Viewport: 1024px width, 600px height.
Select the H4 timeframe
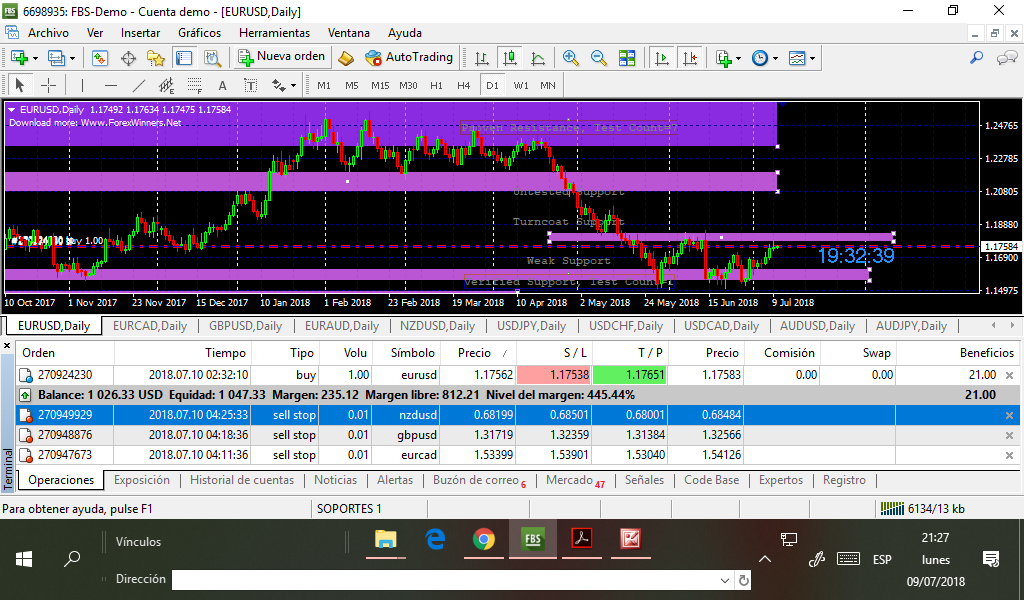pyautogui.click(x=463, y=85)
